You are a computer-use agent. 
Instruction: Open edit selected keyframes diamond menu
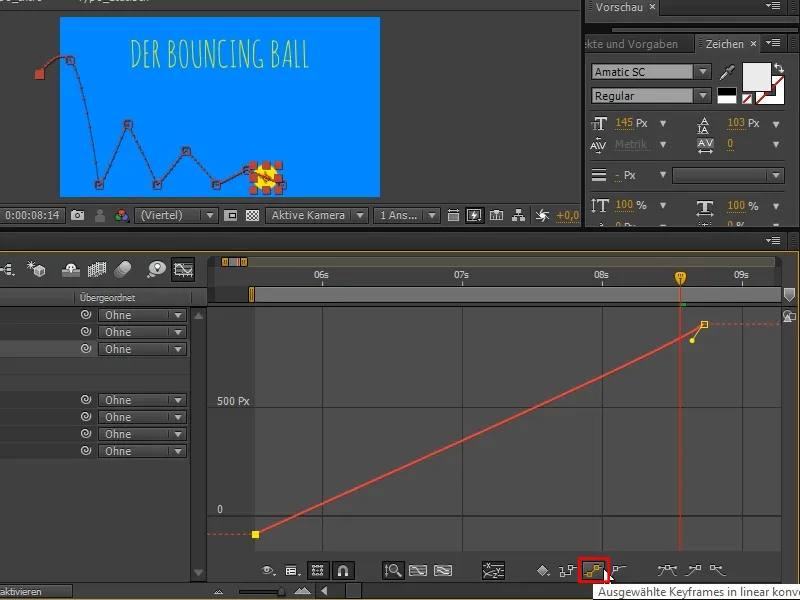point(543,570)
